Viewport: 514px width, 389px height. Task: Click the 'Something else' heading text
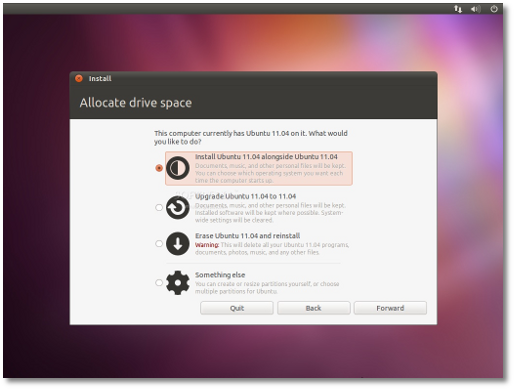click(220, 275)
